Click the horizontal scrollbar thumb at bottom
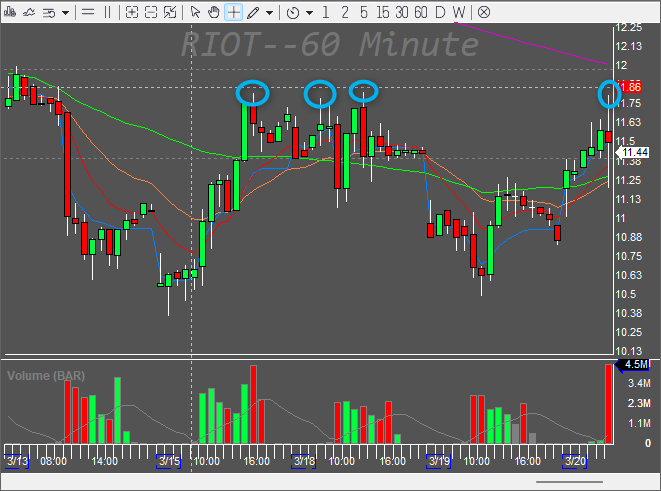Image resolution: width=661 pixels, height=491 pixels. click(x=569, y=482)
